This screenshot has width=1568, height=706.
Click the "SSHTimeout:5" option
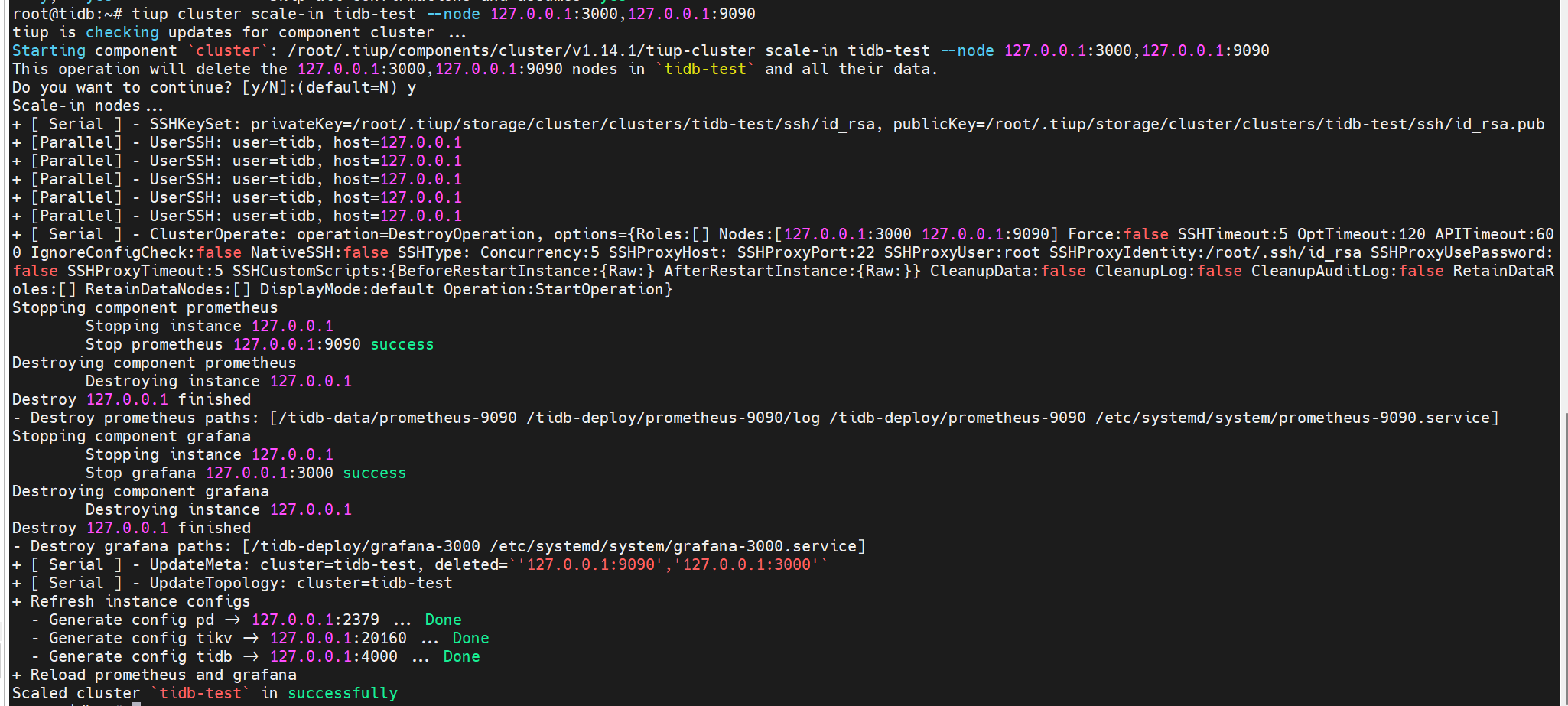tap(1233, 234)
